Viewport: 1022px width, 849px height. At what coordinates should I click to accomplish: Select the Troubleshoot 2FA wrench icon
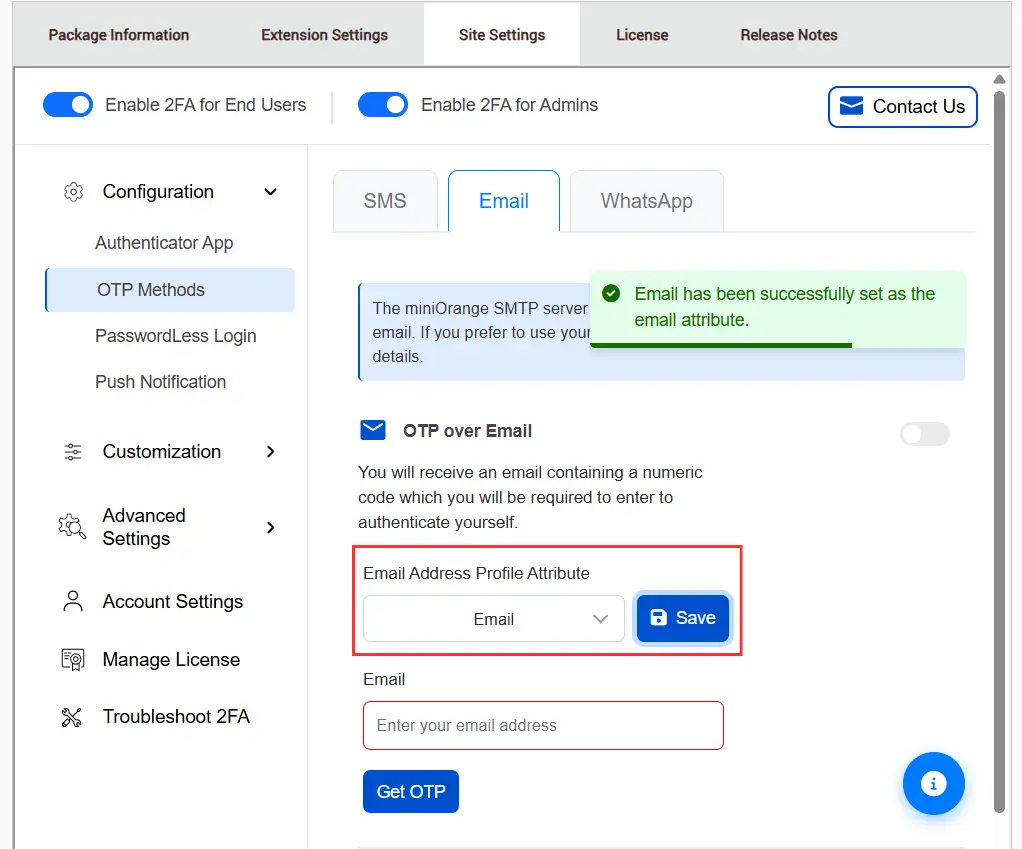pyautogui.click(x=71, y=716)
